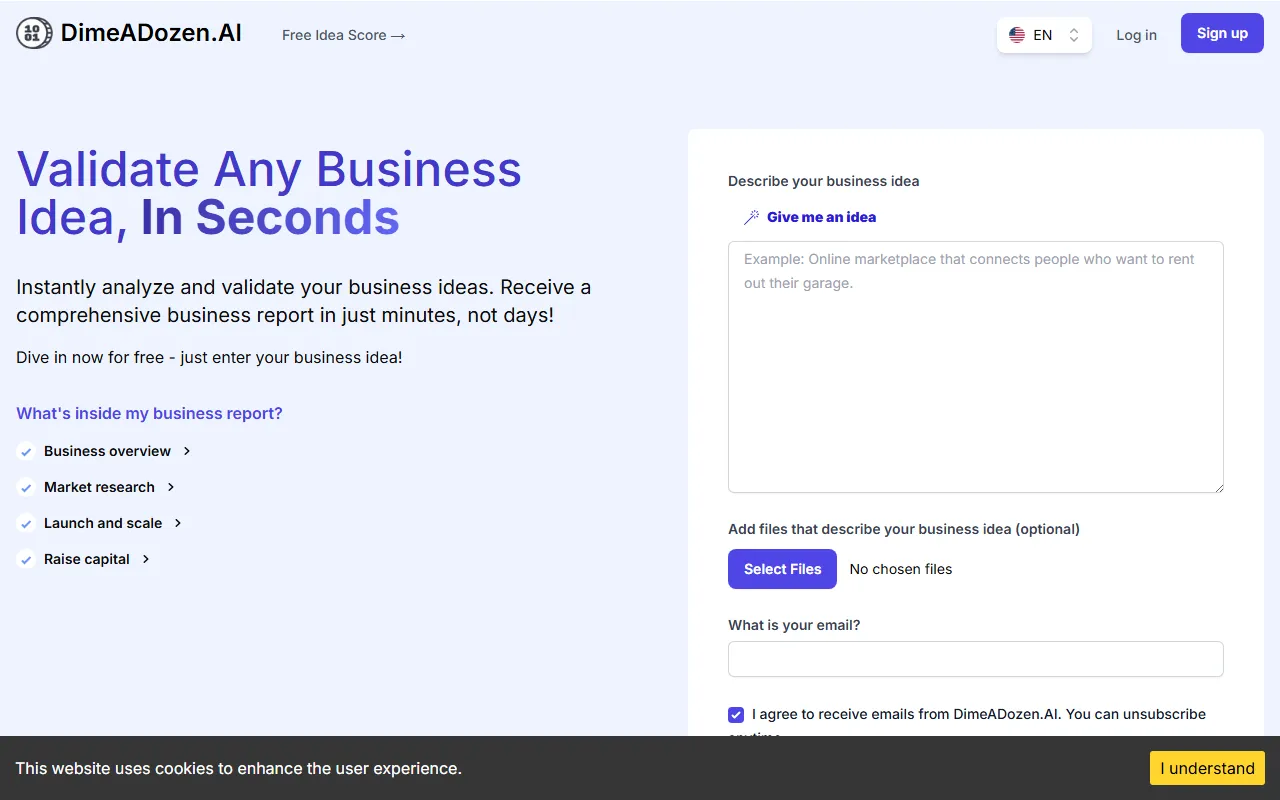Viewport: 1280px width, 800px height.
Task: Expand the Business overview section chevron
Action: point(187,451)
